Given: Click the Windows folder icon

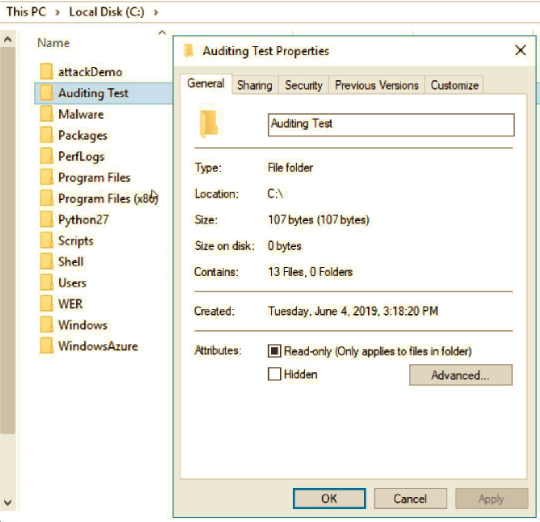Looking at the screenshot, I should pos(46,325).
